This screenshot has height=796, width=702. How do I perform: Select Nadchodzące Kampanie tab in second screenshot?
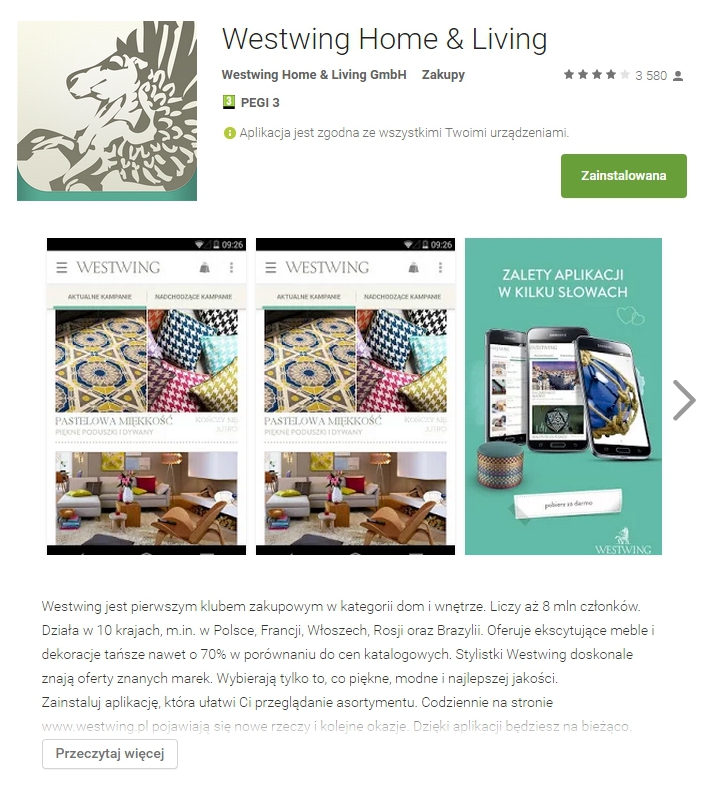[x=403, y=296]
